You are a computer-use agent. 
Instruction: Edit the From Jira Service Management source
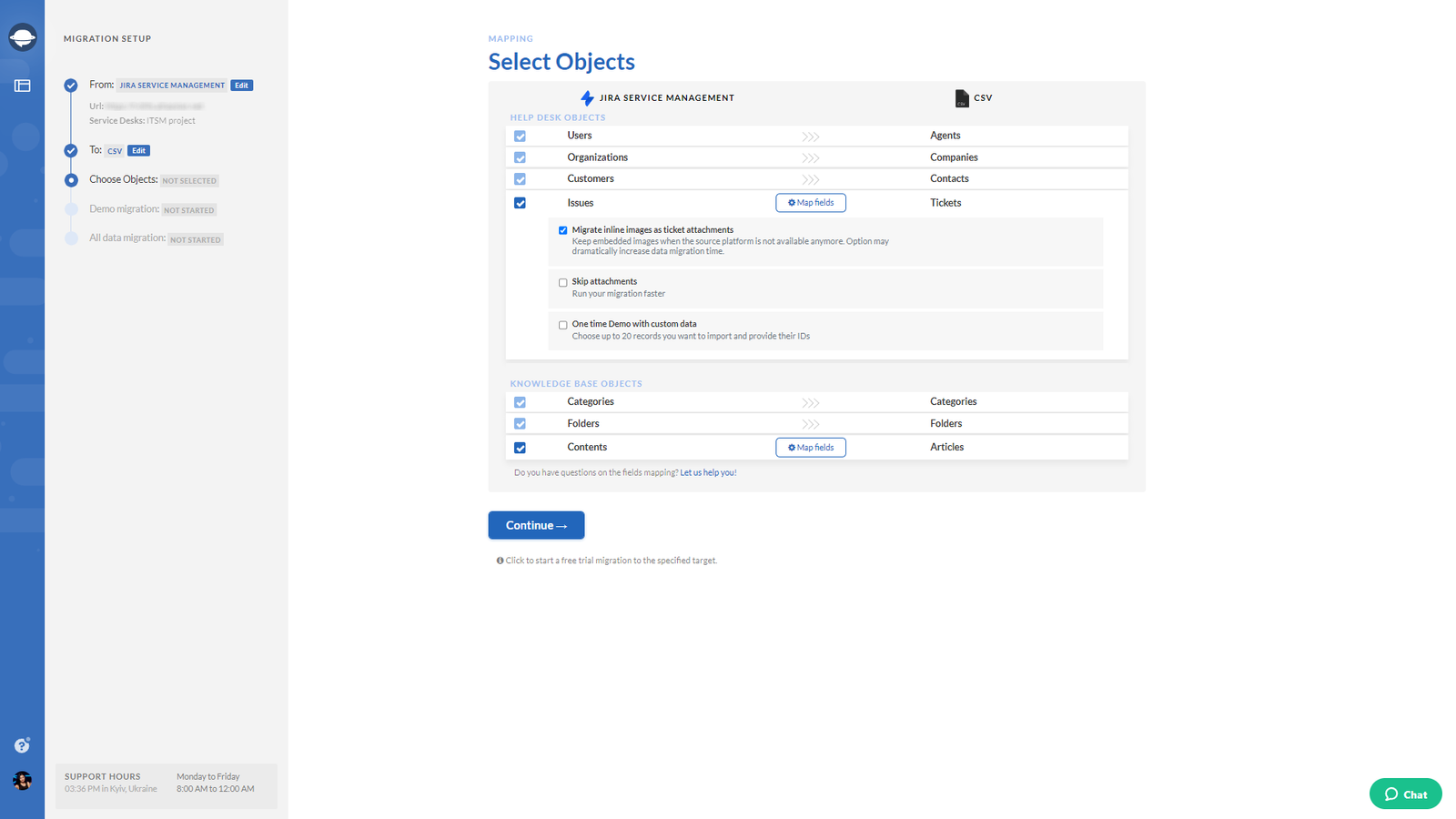[x=241, y=86]
